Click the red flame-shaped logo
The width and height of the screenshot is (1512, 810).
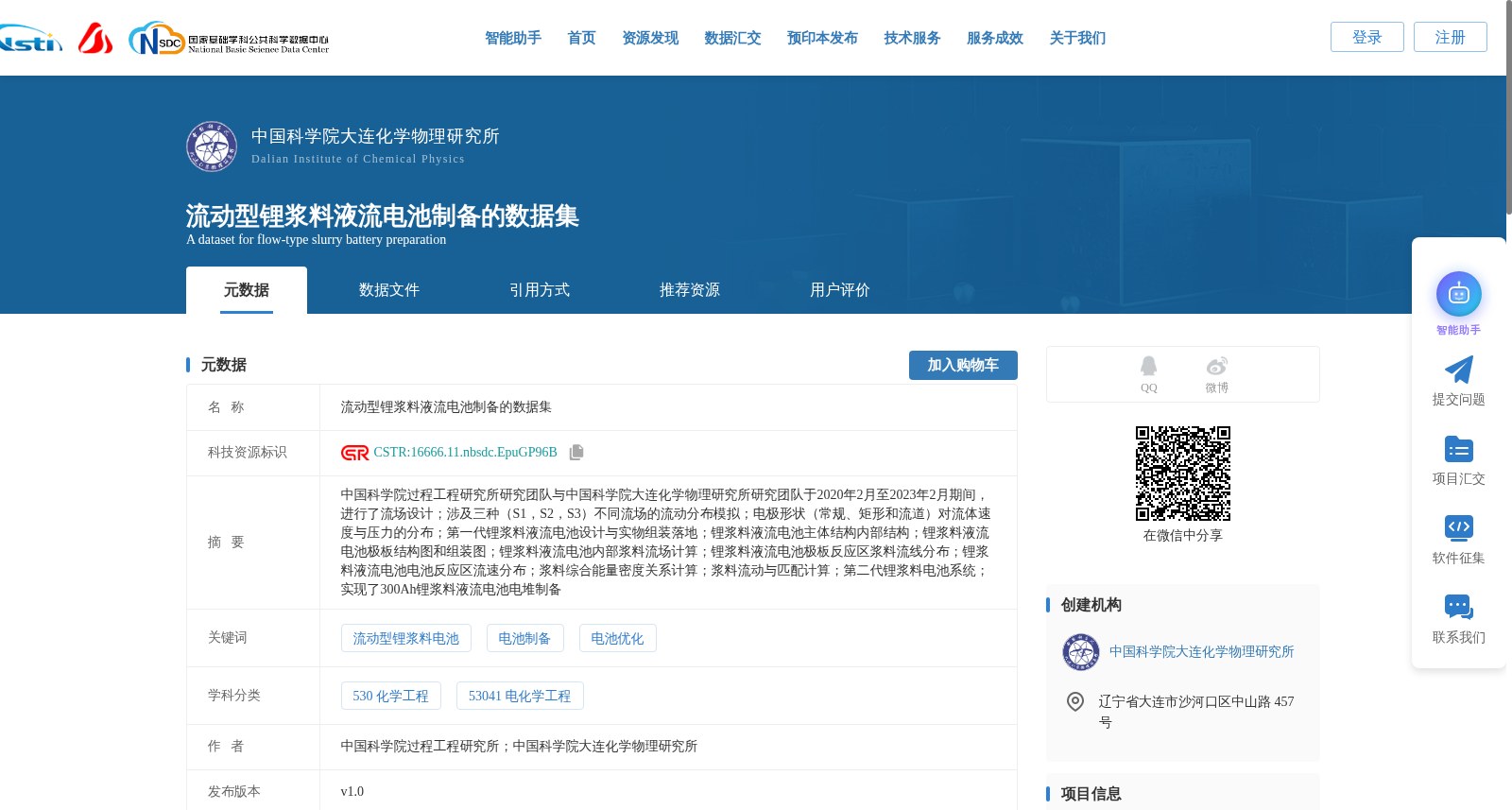[95, 38]
